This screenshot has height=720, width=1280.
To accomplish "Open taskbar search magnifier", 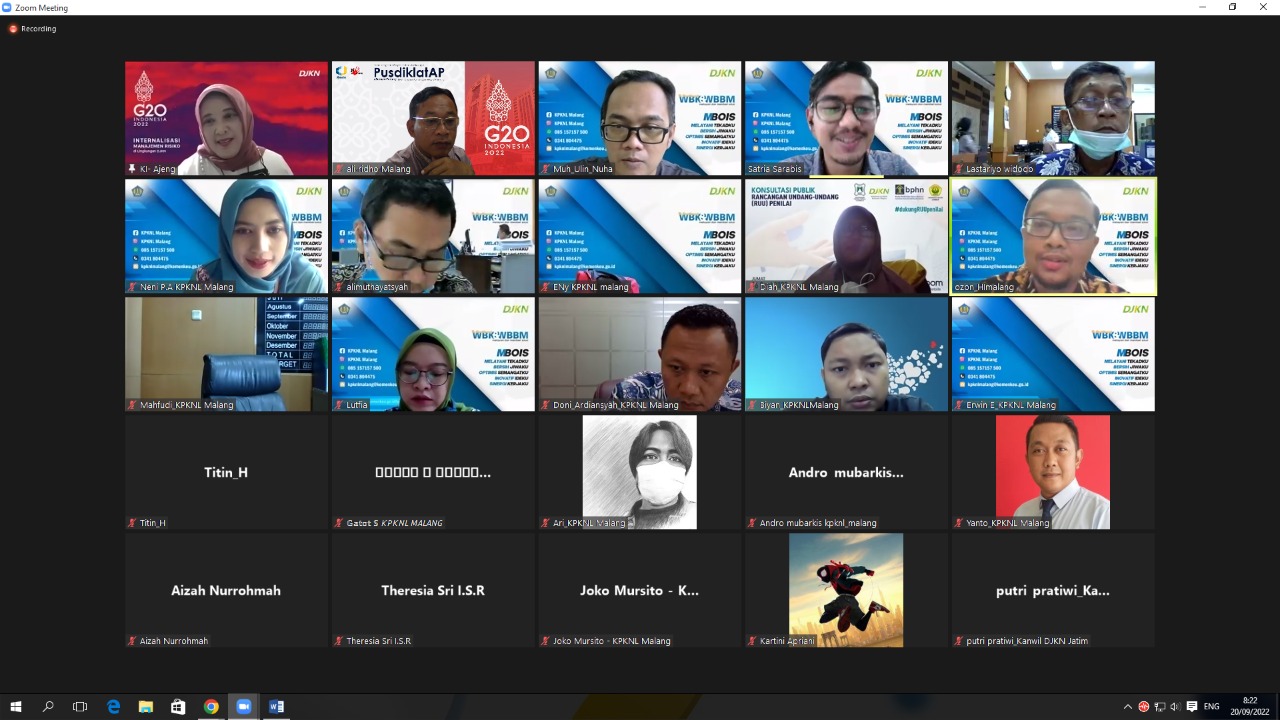I will (x=48, y=707).
